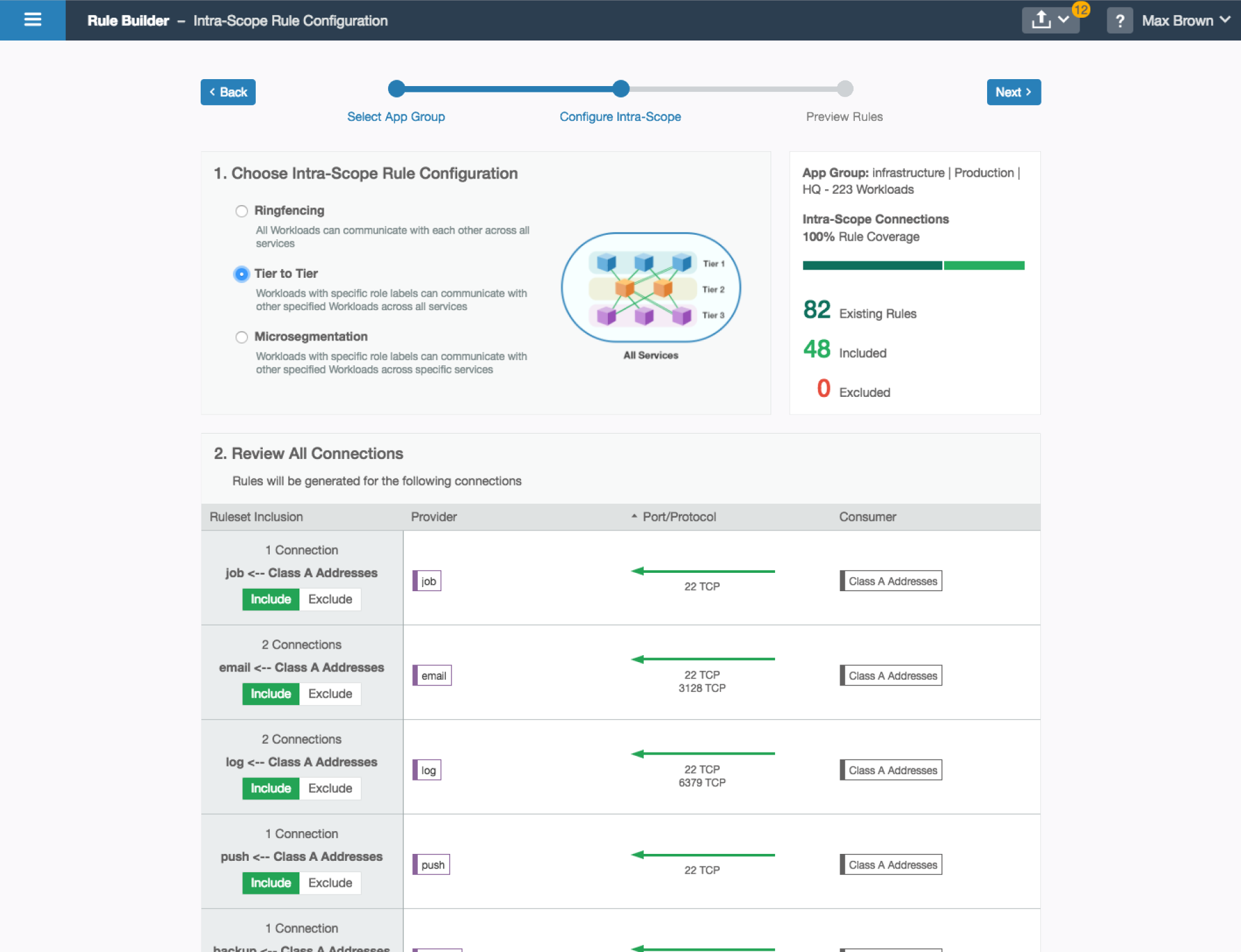1241x952 pixels.
Task: Select the Microsegmentation radio option
Action: (241, 337)
